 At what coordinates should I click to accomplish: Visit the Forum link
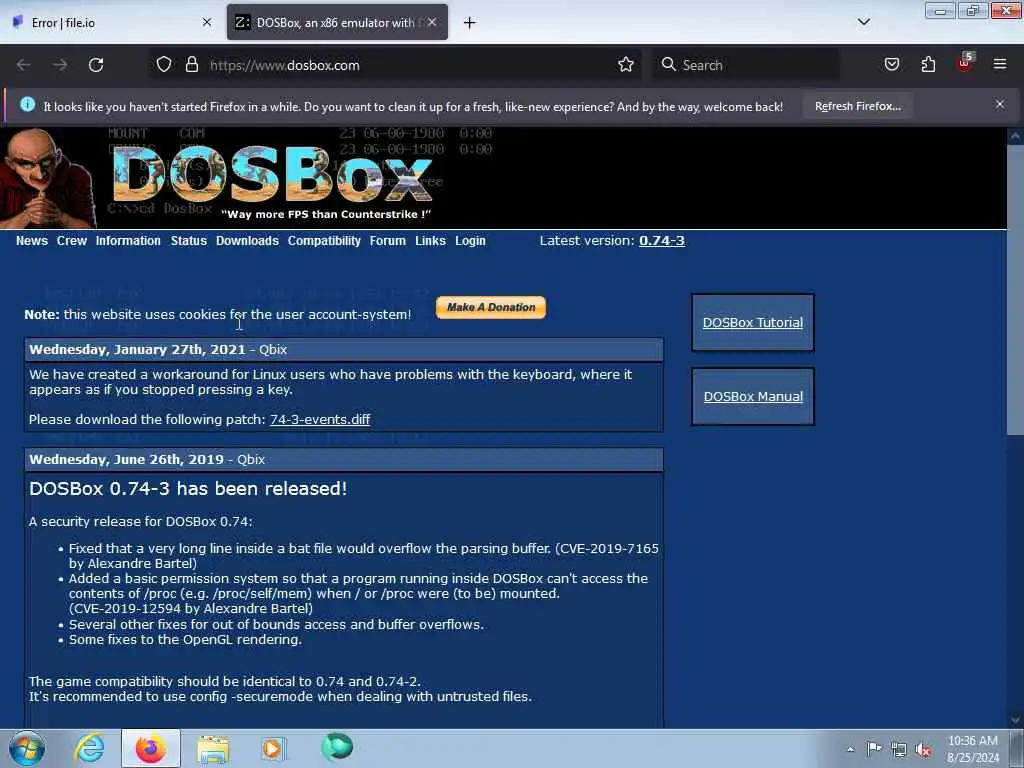coord(388,241)
